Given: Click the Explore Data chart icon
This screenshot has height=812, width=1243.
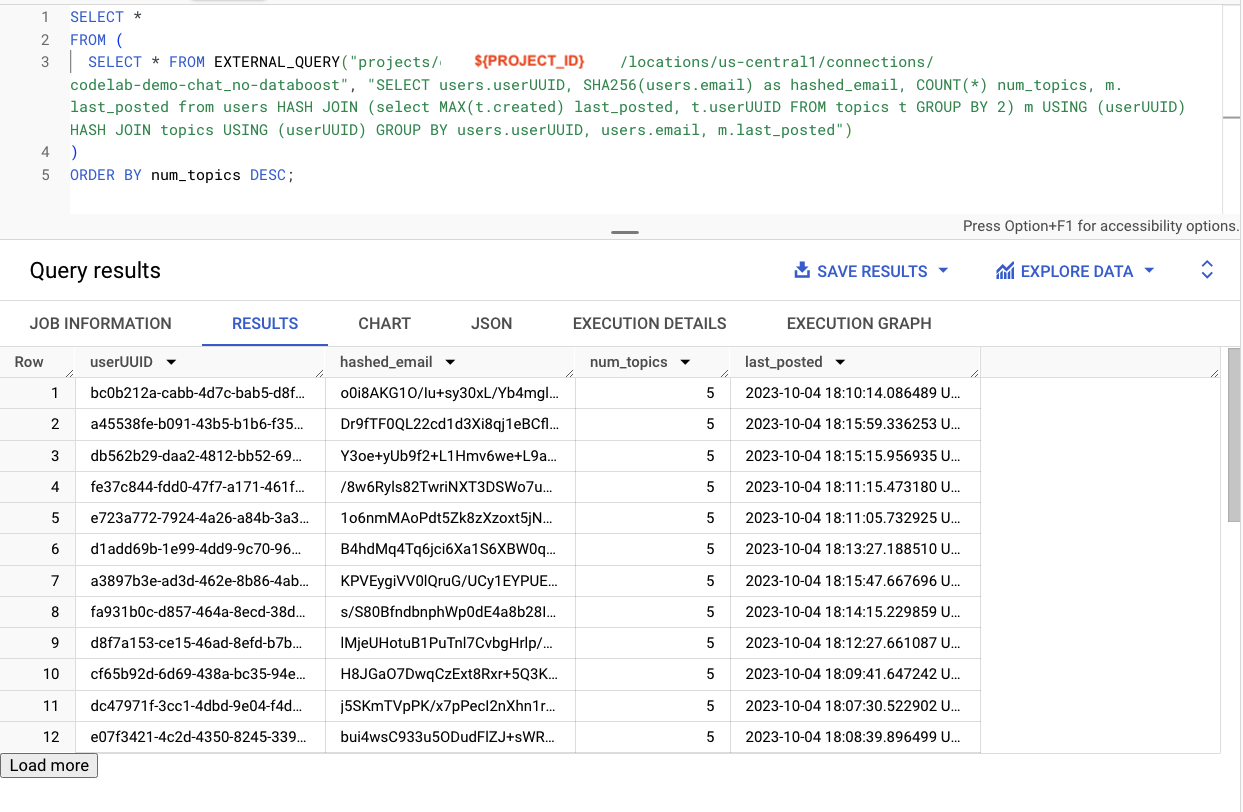Looking at the screenshot, I should tap(1005, 271).
